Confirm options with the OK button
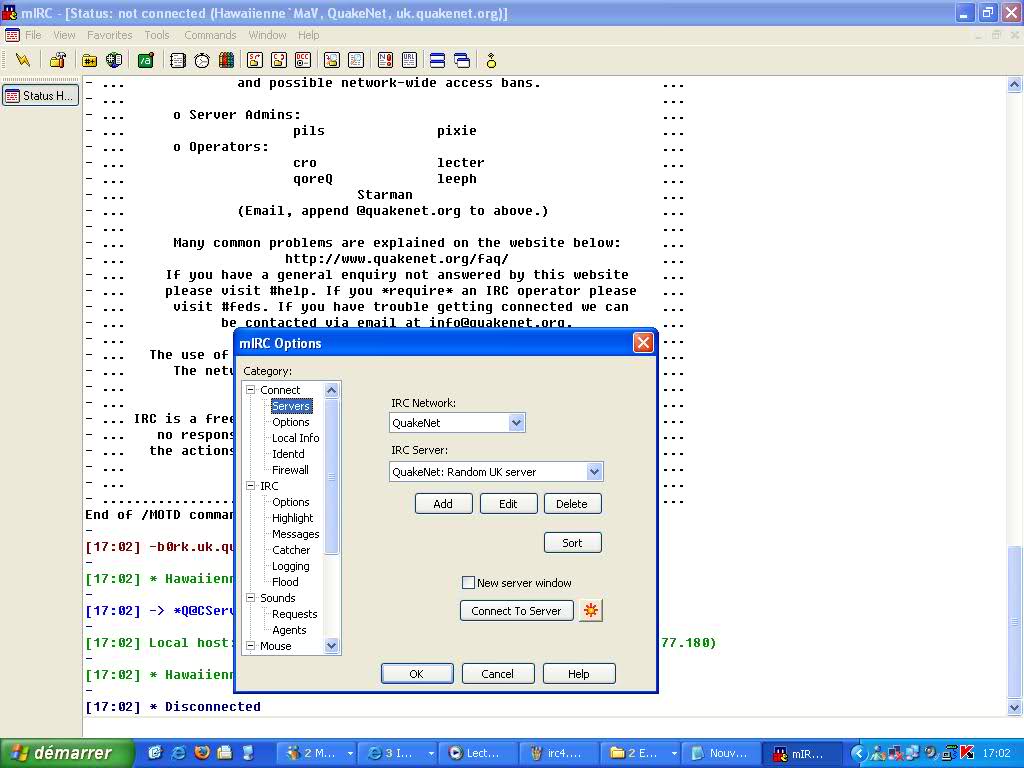This screenshot has width=1024, height=768. tap(417, 674)
